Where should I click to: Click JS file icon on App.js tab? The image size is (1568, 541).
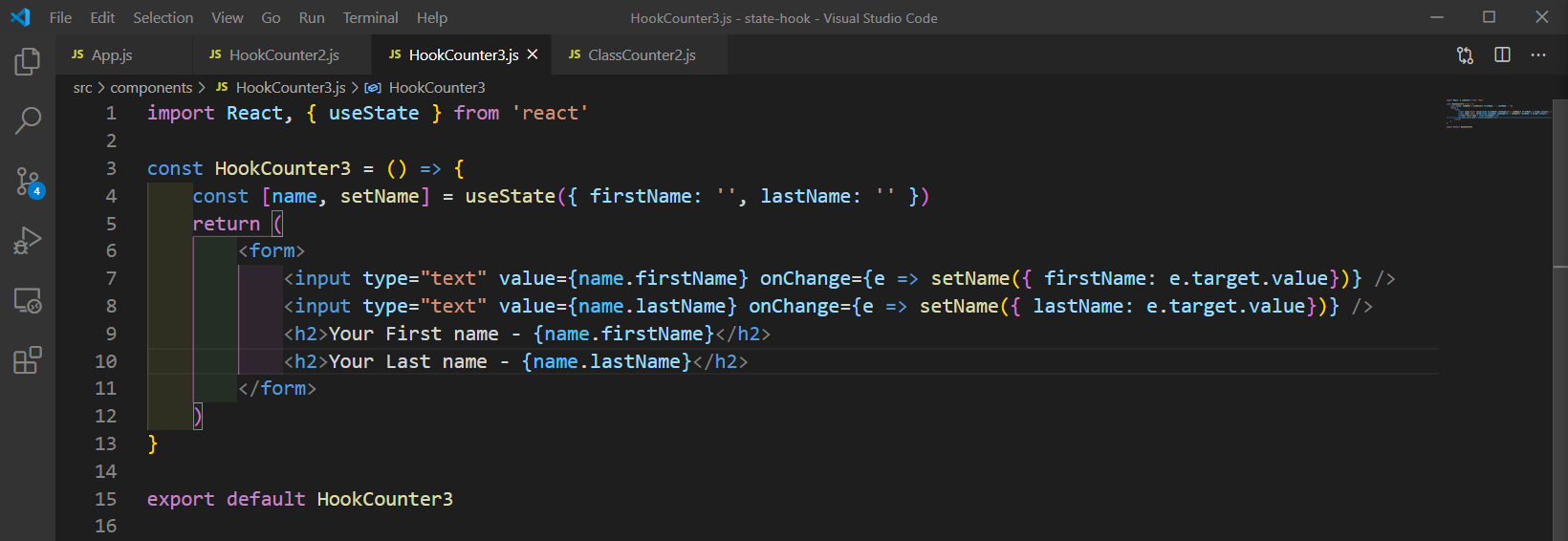[x=77, y=54]
